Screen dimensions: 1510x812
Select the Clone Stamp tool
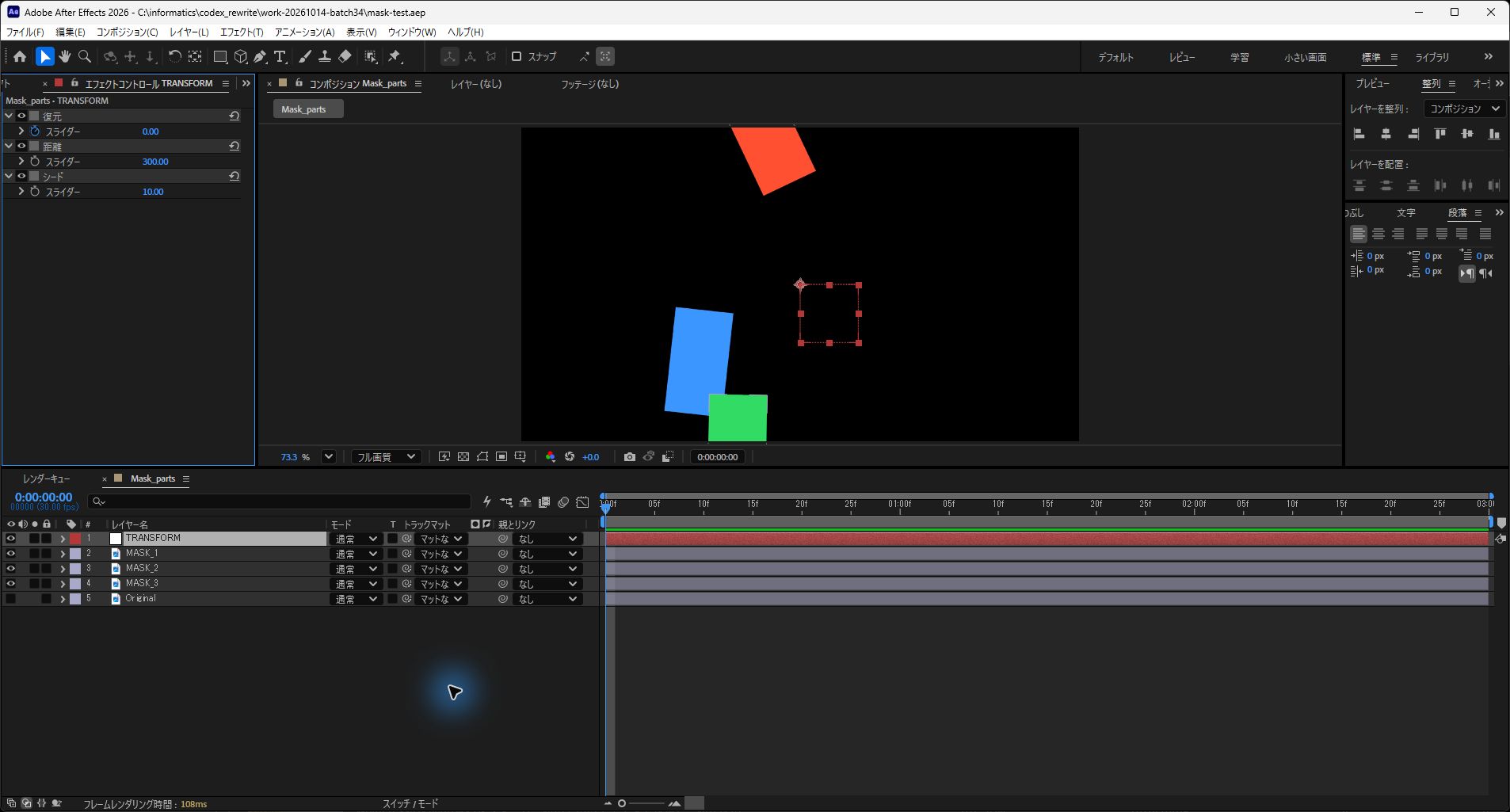pos(324,56)
